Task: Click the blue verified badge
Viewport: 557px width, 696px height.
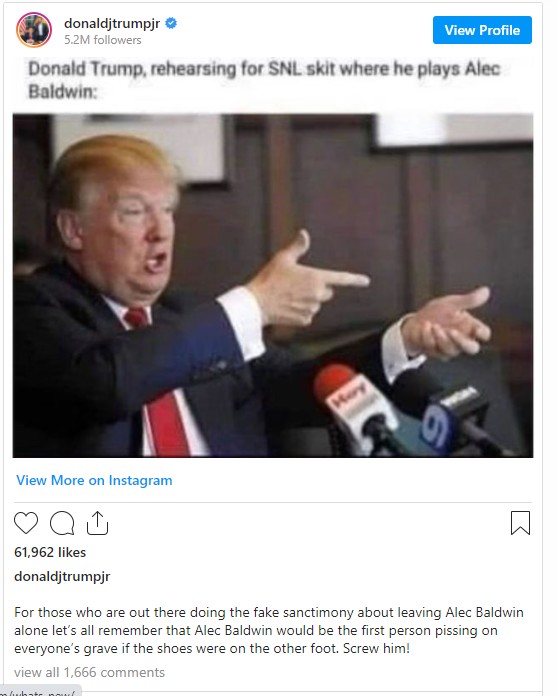Action: (x=171, y=23)
